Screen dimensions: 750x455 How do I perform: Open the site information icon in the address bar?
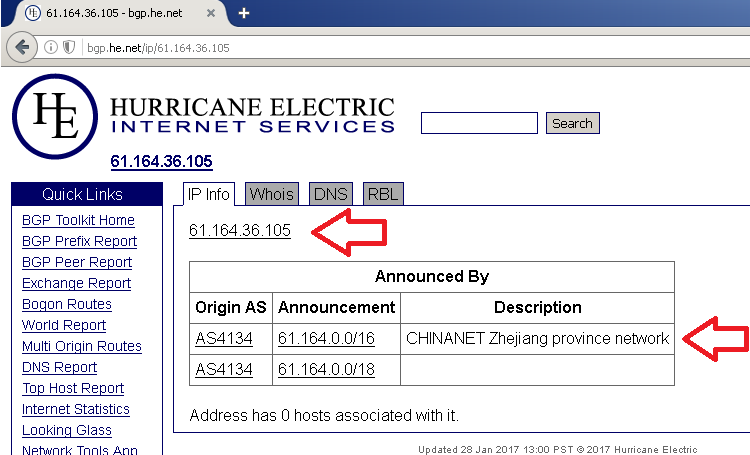click(x=51, y=47)
